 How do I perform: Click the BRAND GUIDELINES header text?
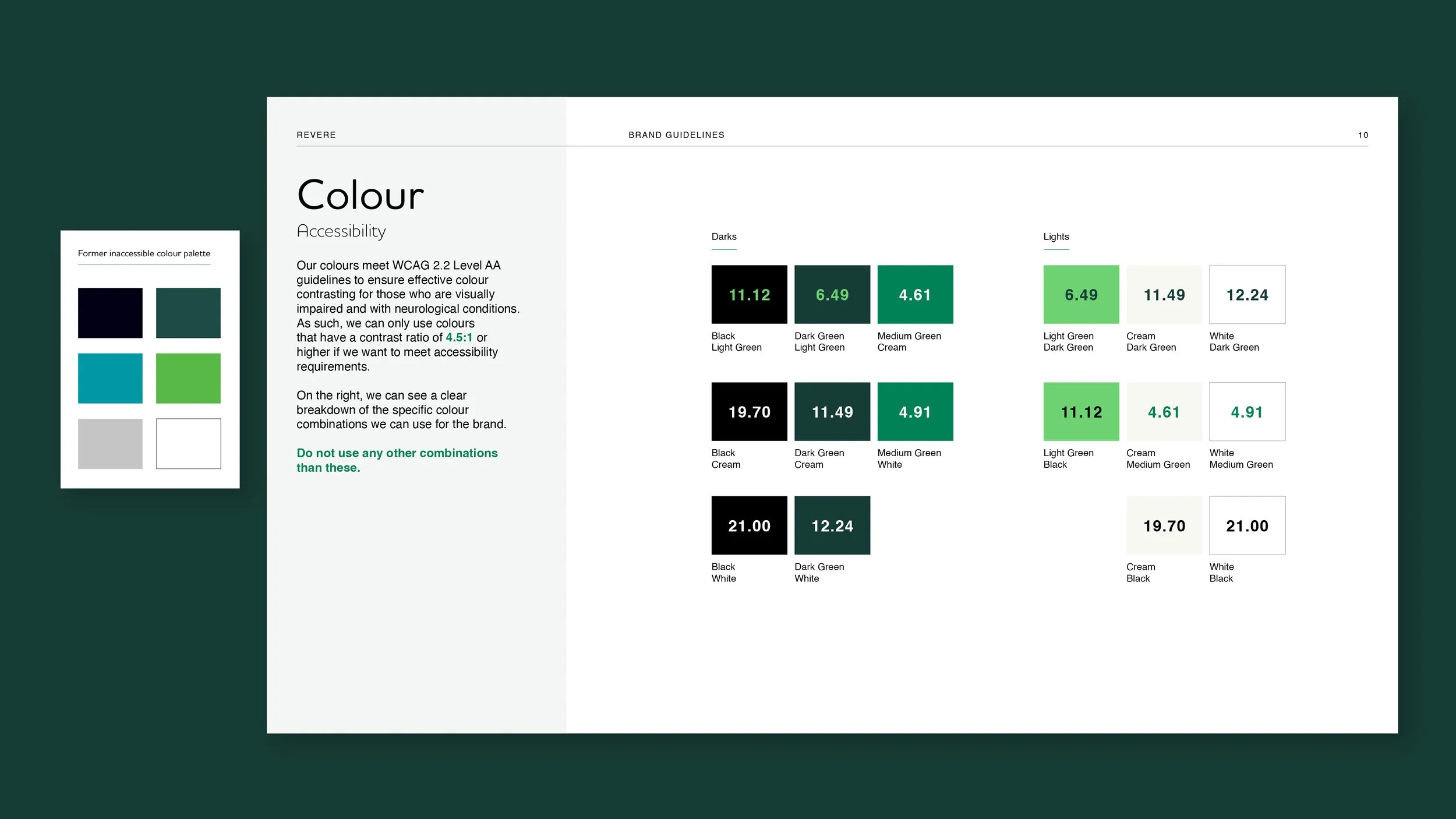[676, 135]
